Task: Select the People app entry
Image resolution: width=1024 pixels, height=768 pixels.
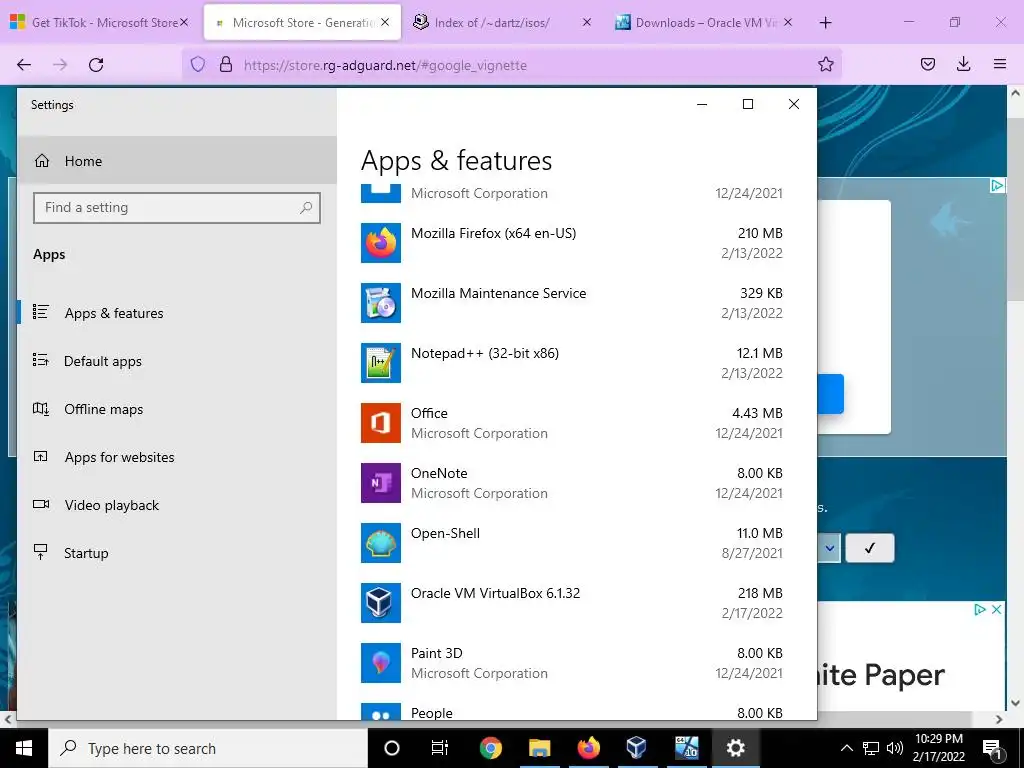Action: pos(572,711)
